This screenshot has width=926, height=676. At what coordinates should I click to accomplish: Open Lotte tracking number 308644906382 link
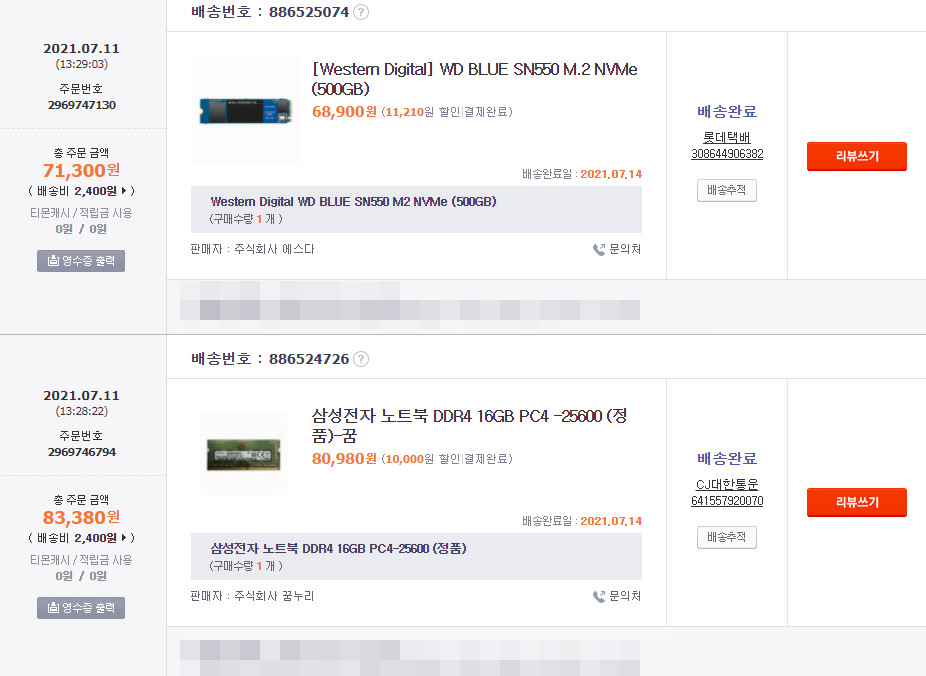pyautogui.click(x=727, y=154)
